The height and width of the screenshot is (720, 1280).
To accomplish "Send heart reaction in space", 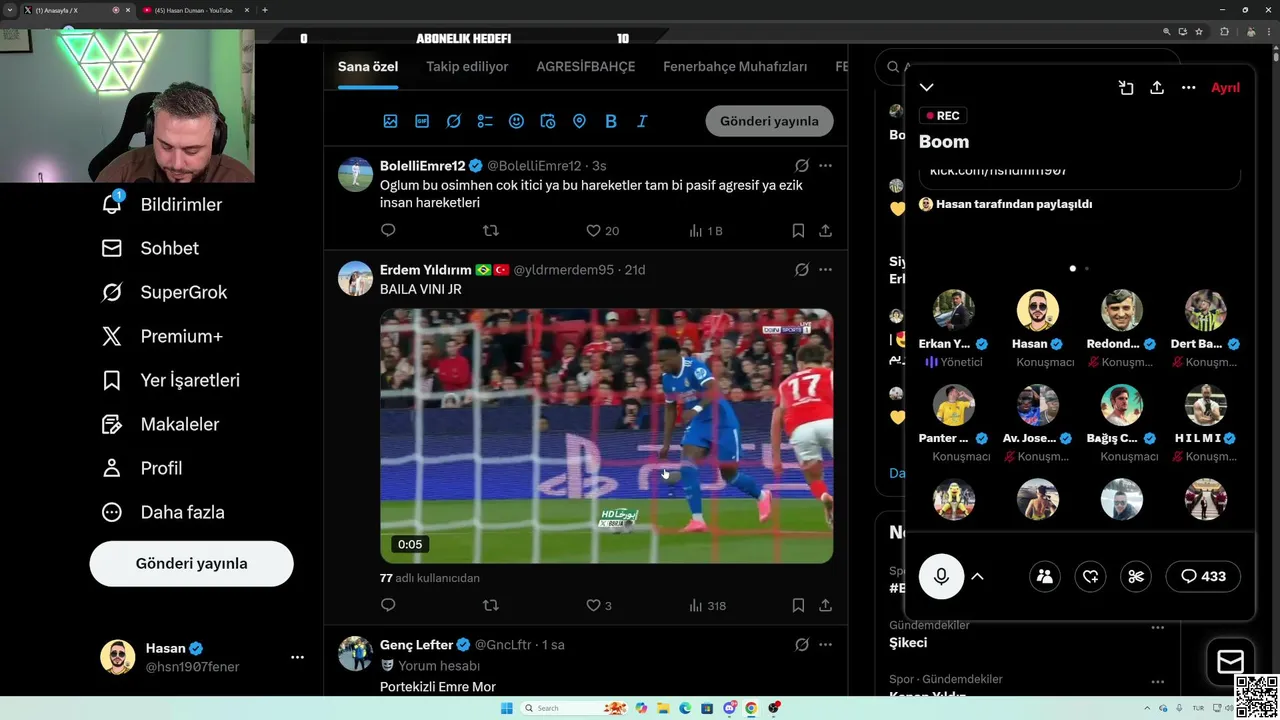I will pyautogui.click(x=1090, y=576).
